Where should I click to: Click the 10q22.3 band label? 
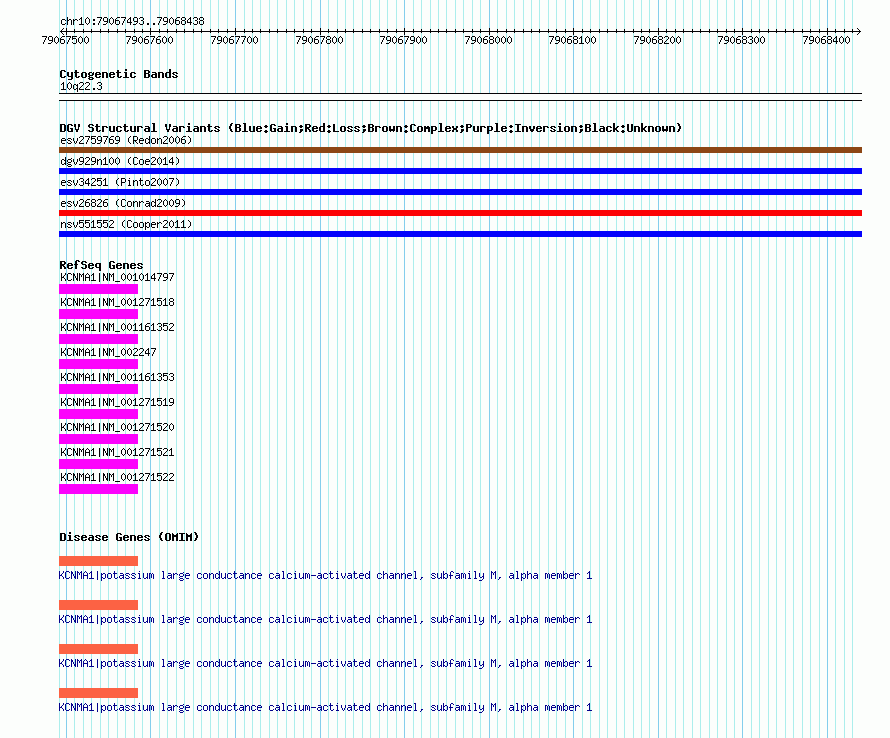(x=81, y=86)
